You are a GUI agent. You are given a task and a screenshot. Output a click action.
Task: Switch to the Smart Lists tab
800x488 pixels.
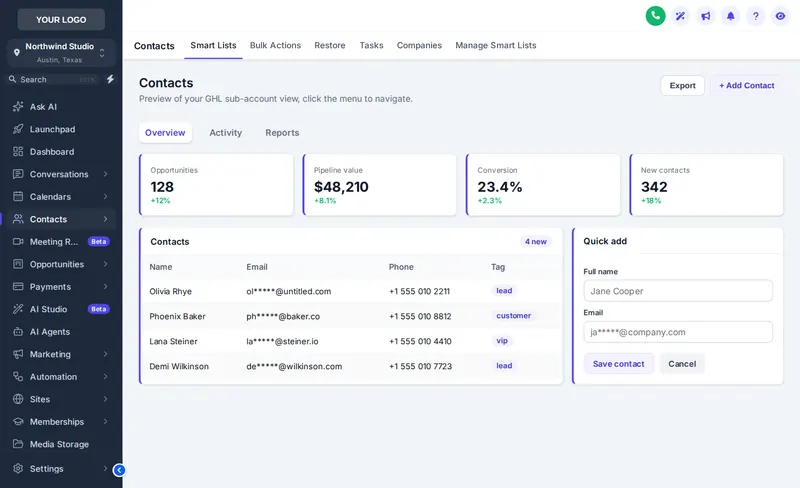point(213,45)
